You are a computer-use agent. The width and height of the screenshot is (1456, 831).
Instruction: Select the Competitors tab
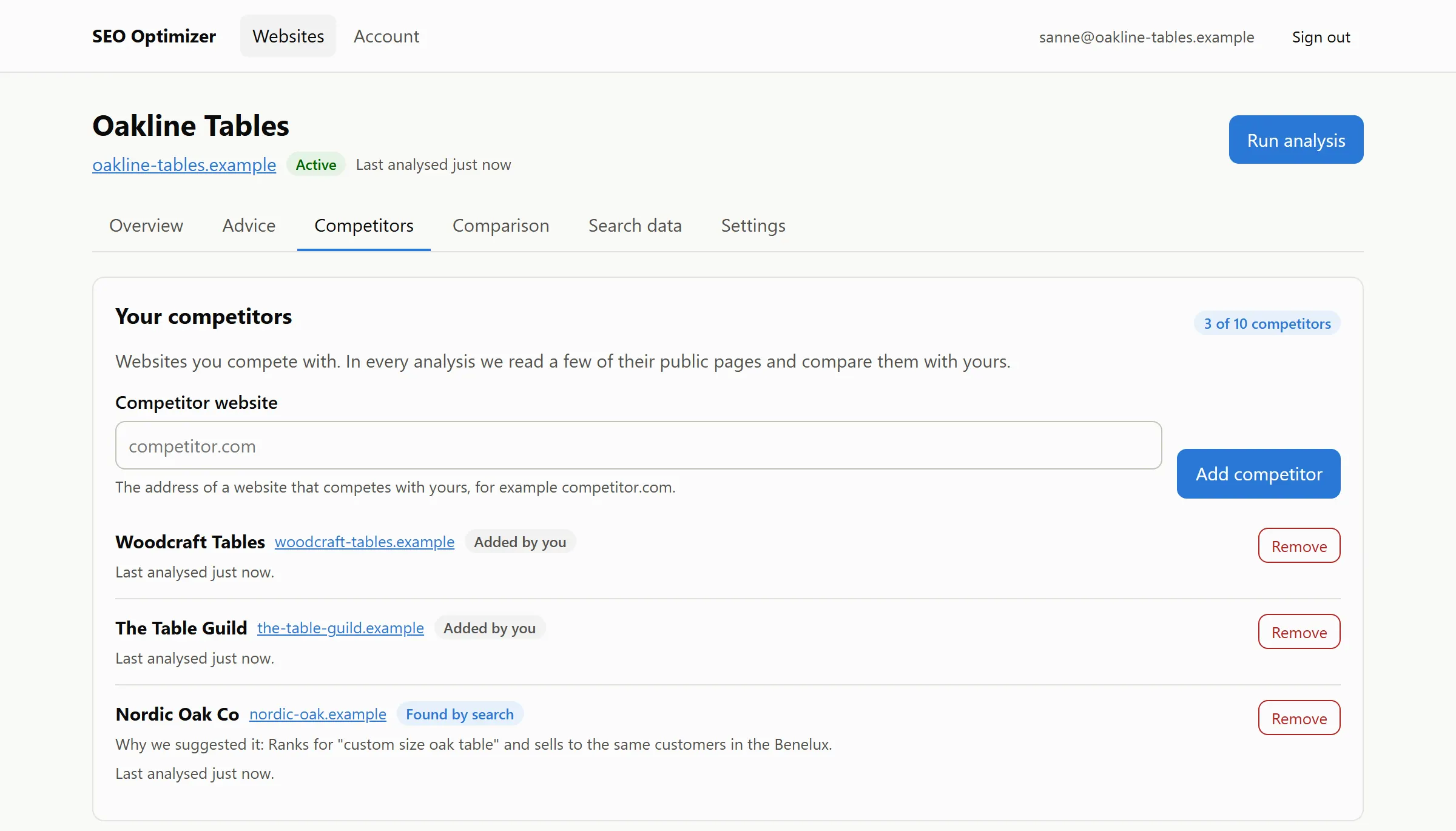[364, 226]
